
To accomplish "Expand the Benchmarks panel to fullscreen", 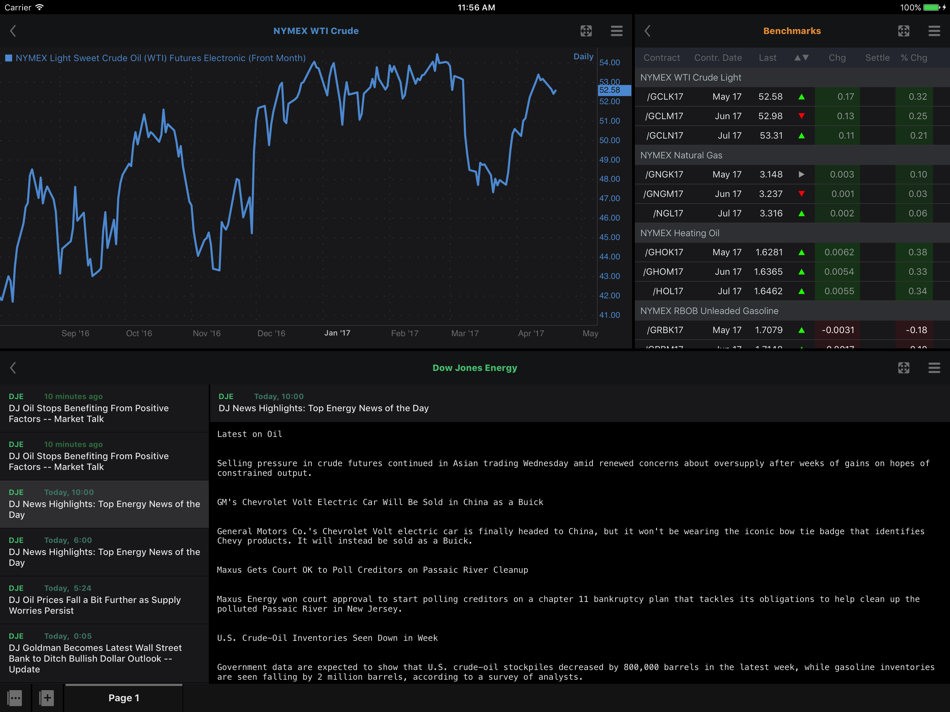I will [903, 30].
